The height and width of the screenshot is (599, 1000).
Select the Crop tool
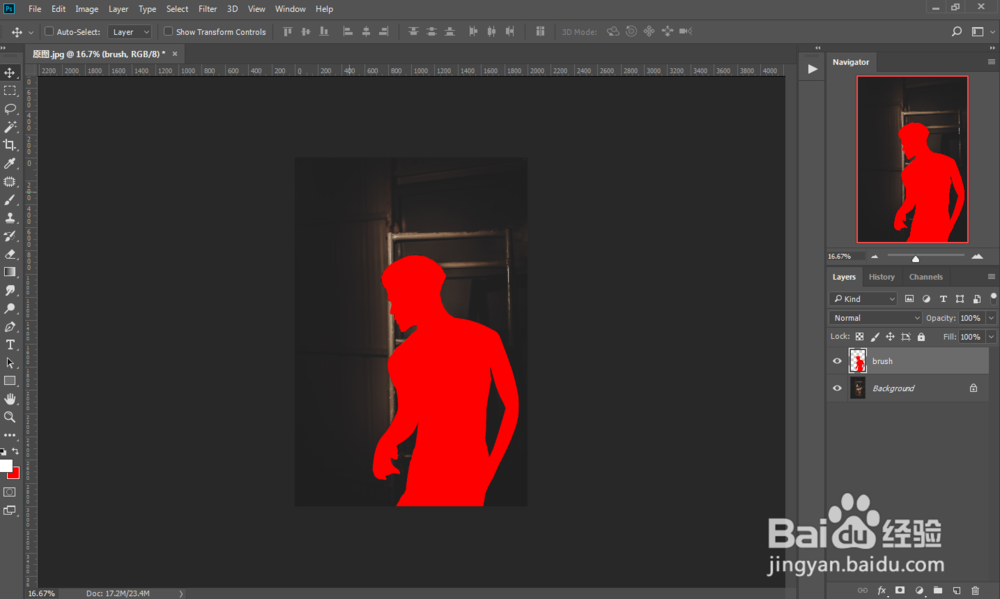point(10,145)
